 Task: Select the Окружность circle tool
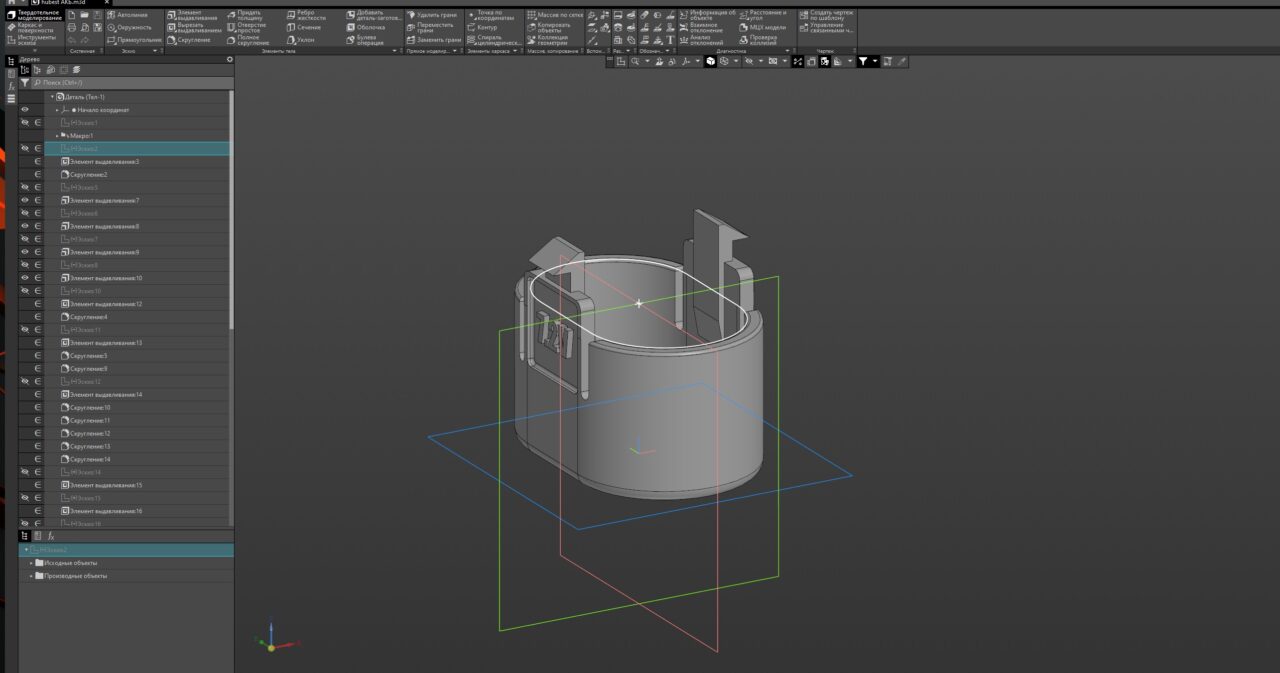click(x=129, y=27)
